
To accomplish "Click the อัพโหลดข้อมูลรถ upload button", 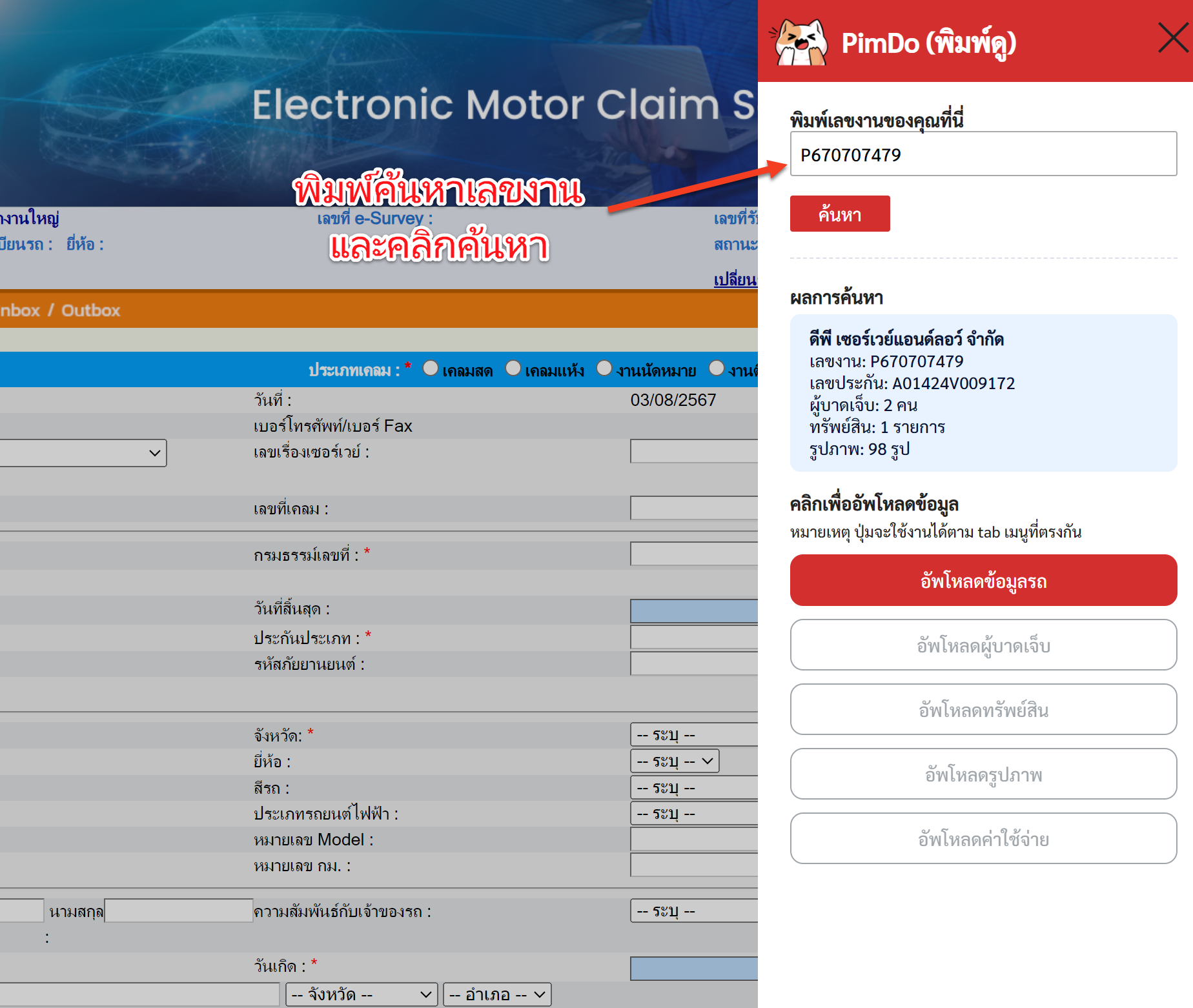I will [x=983, y=581].
